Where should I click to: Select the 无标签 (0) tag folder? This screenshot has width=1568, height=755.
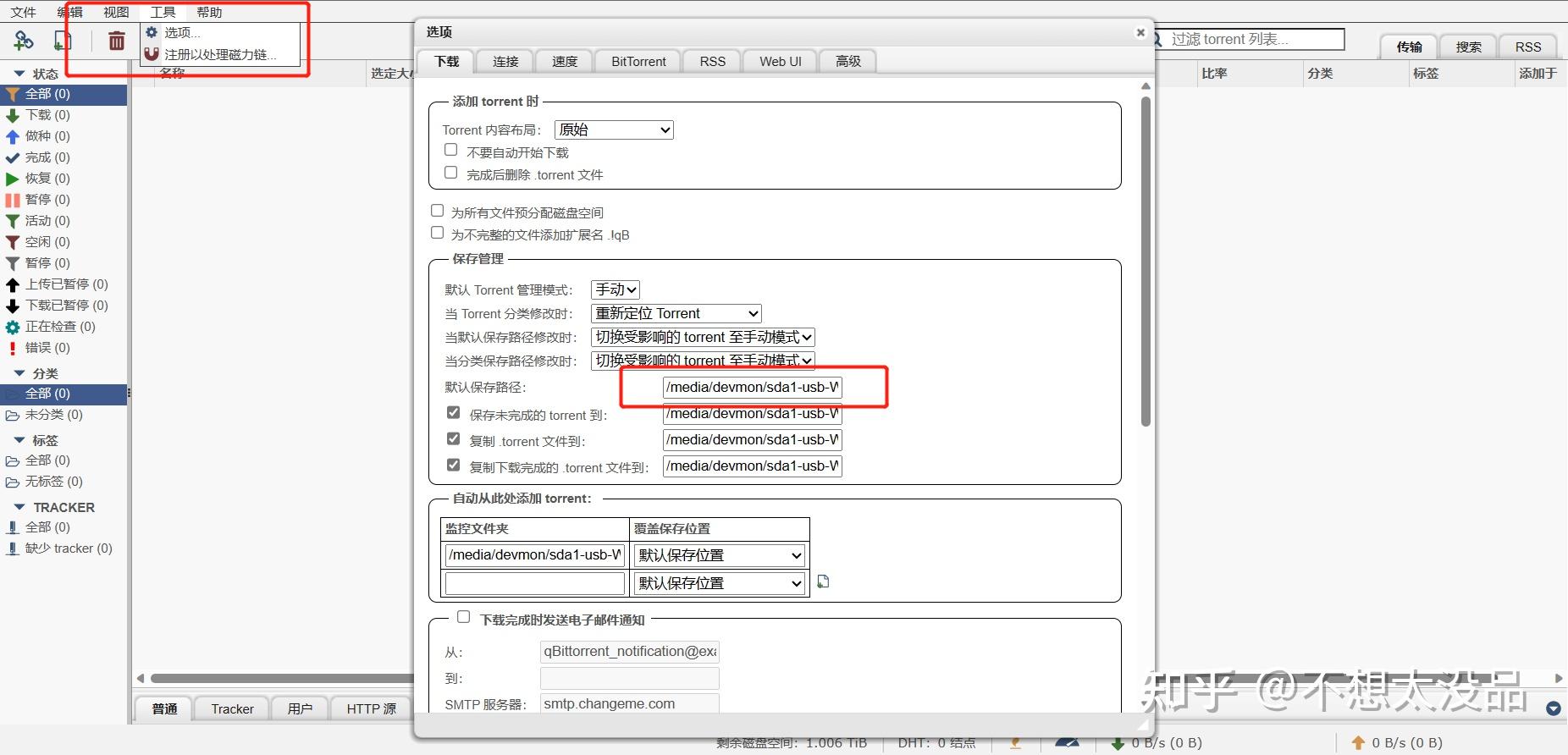click(63, 482)
